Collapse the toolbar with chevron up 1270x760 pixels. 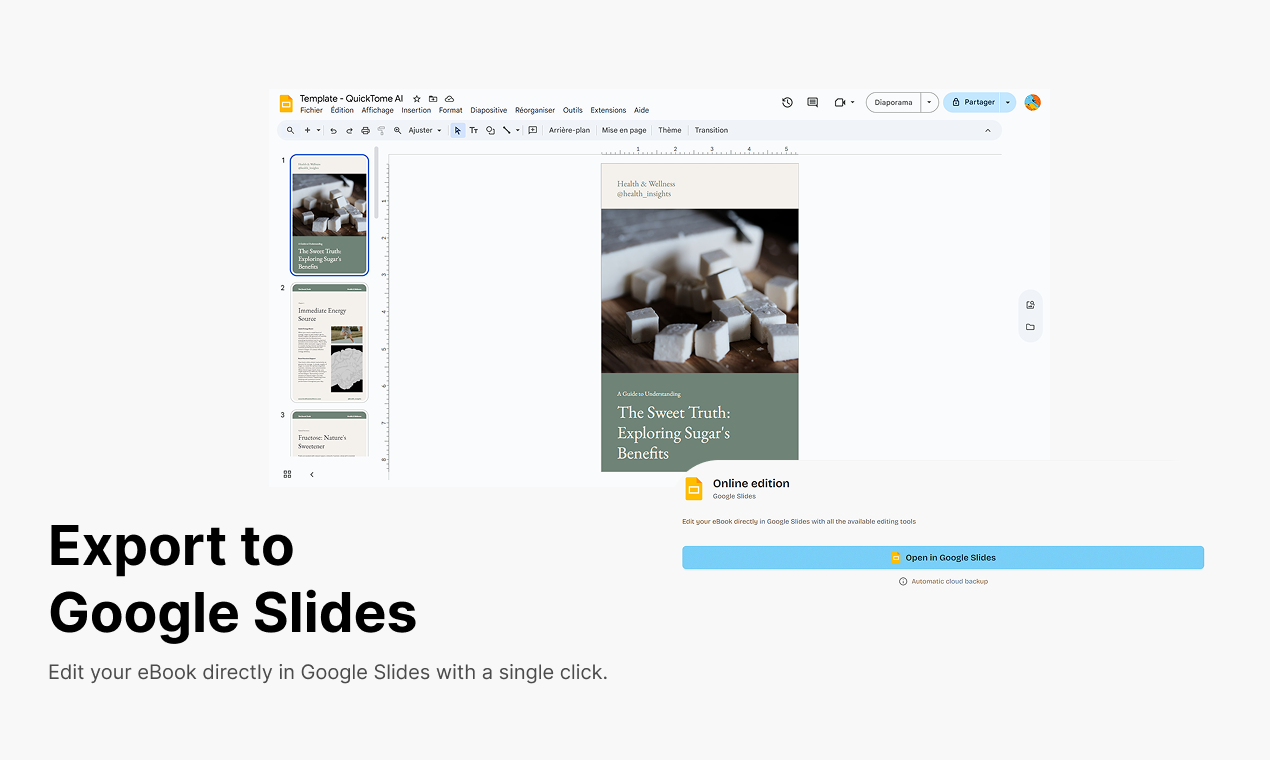coord(988,130)
